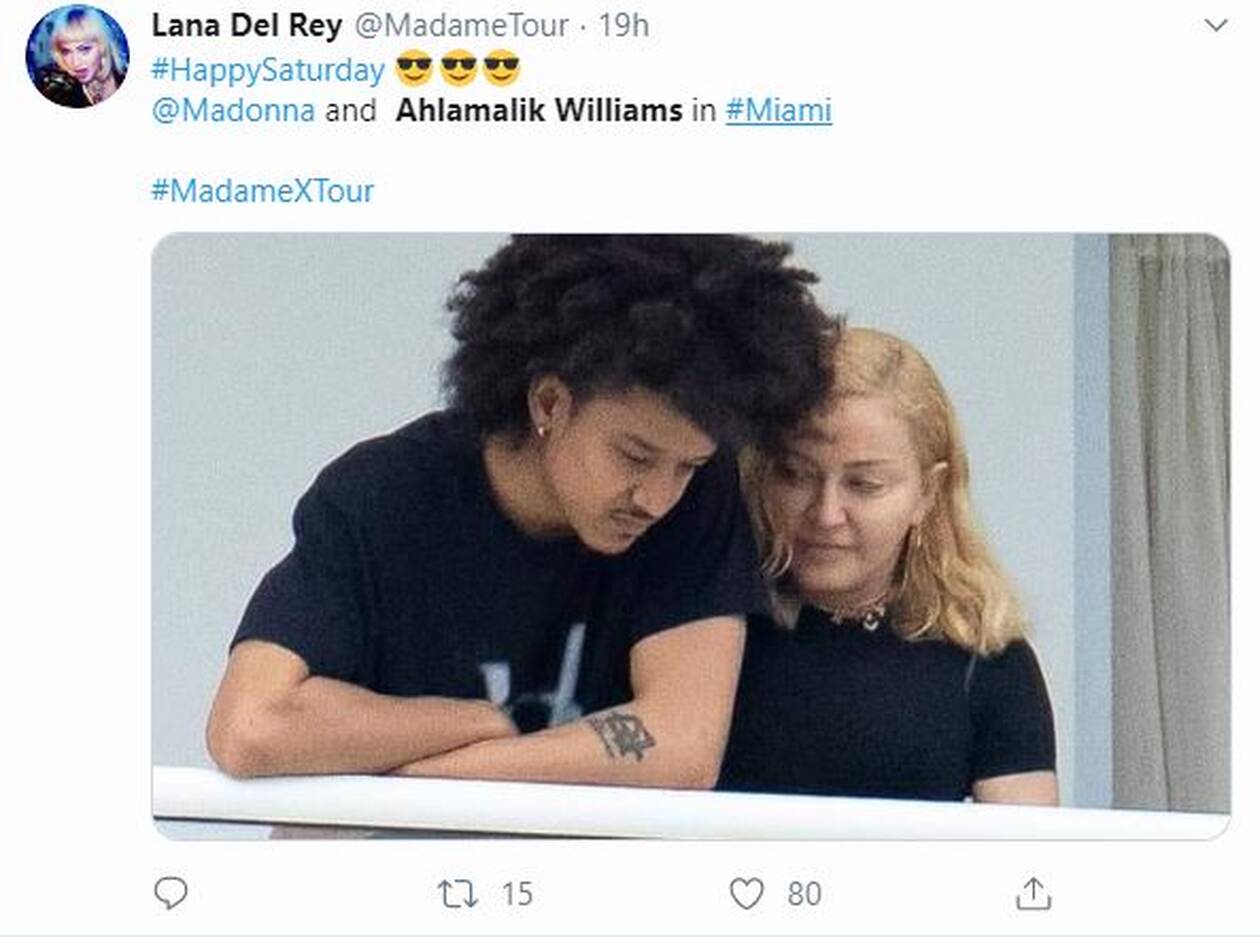
Task: Open the tweet's attached photo
Action: pos(690,536)
